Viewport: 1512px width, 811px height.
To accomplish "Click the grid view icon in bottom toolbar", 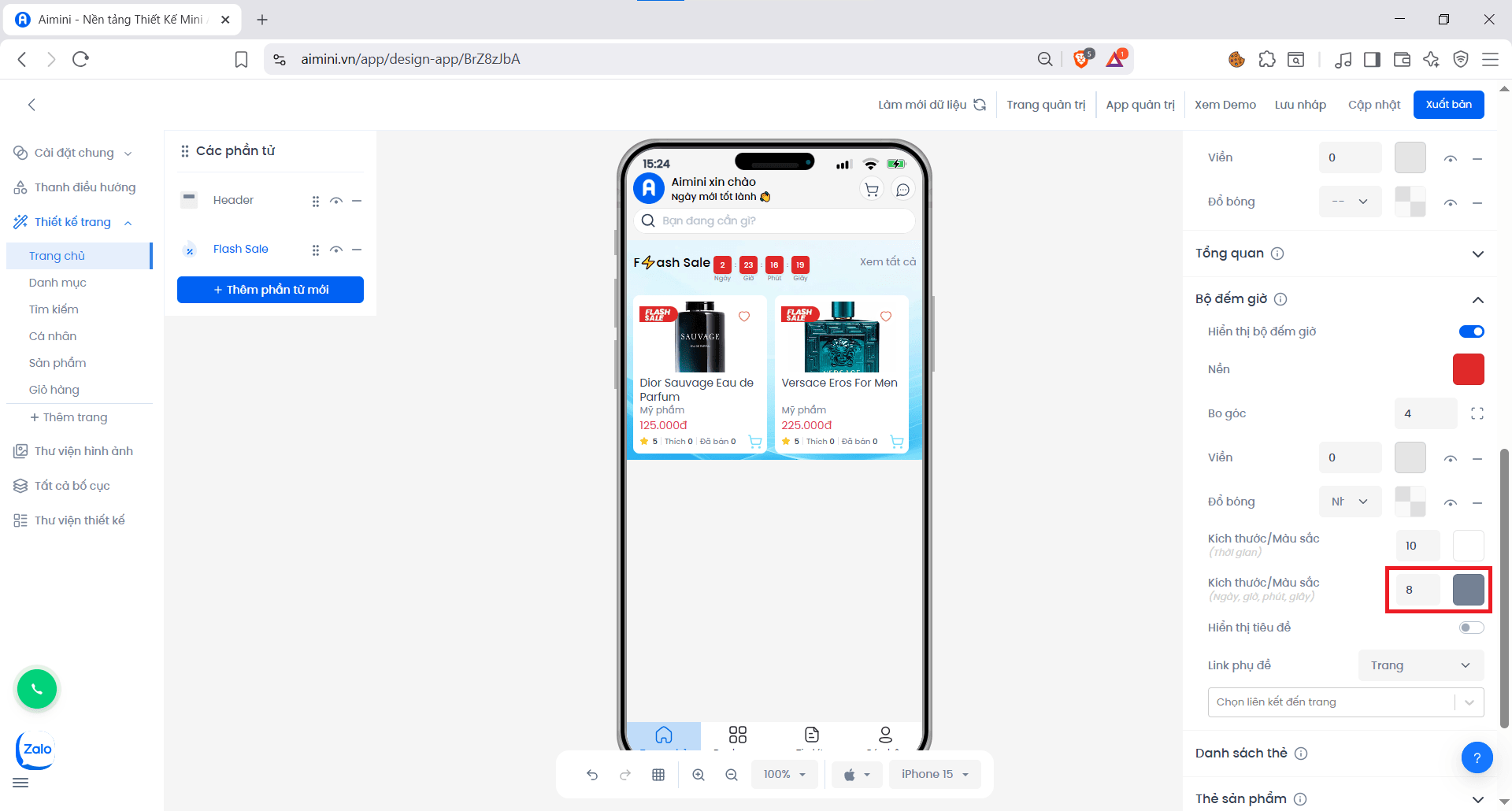I will [x=658, y=775].
